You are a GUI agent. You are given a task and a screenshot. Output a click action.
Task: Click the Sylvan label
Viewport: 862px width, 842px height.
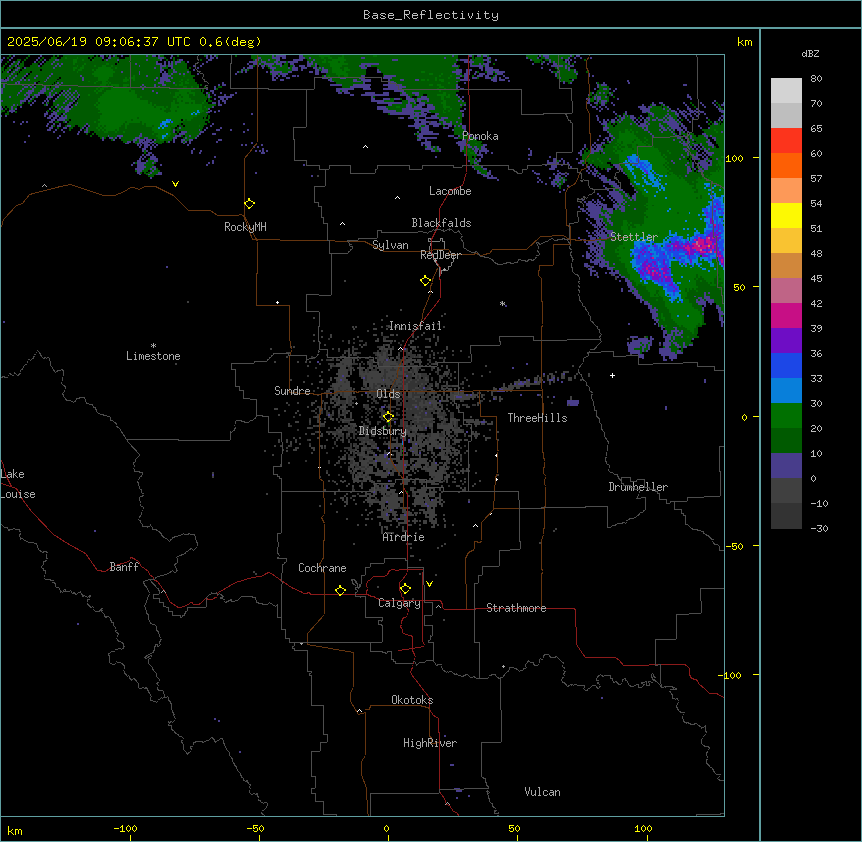click(x=390, y=245)
